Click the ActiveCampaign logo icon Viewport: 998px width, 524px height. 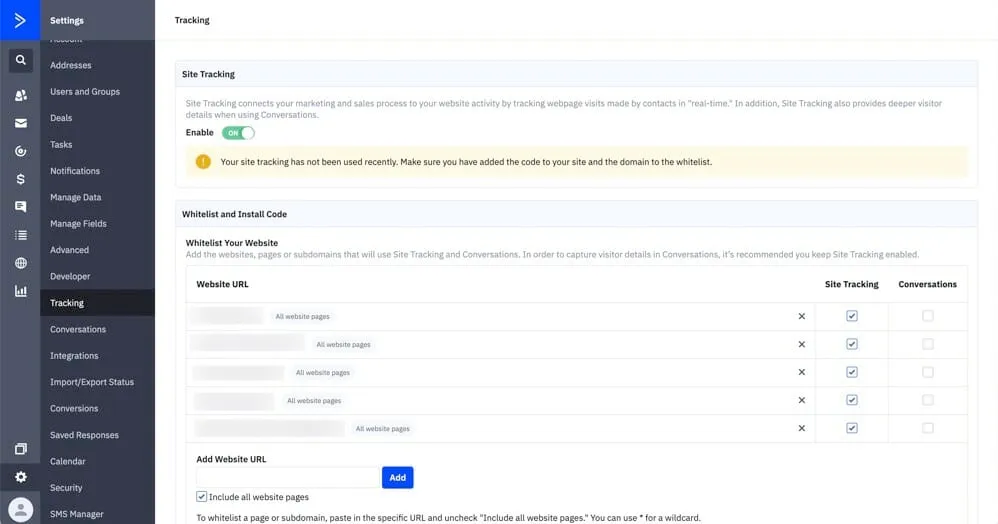click(20, 20)
